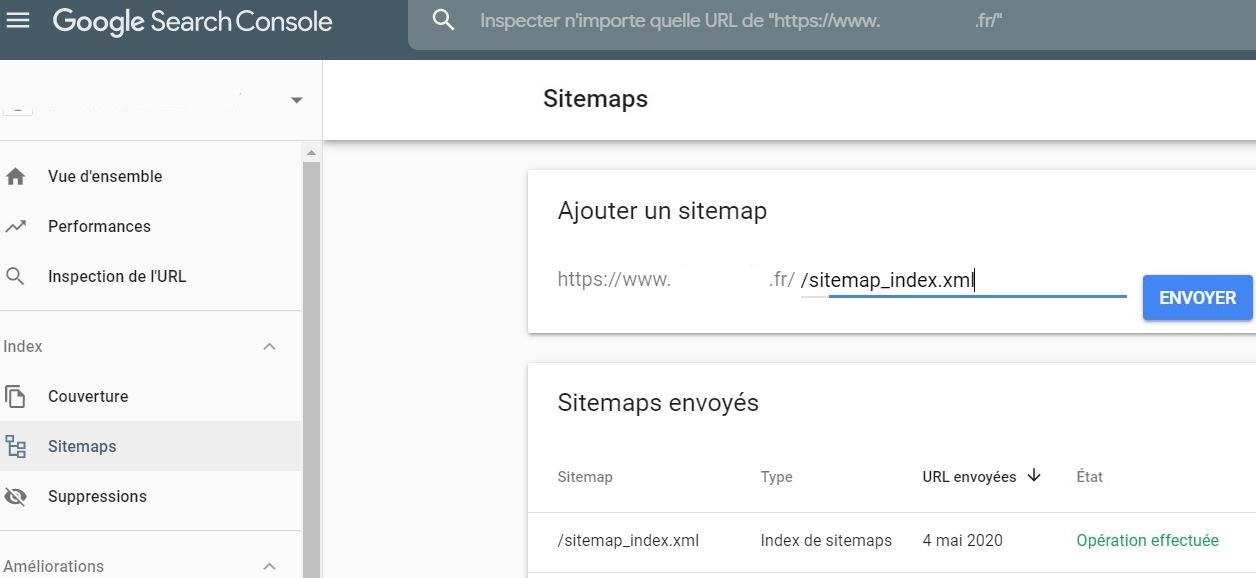
Task: Open Inspection de l'URL
Action: 117,276
